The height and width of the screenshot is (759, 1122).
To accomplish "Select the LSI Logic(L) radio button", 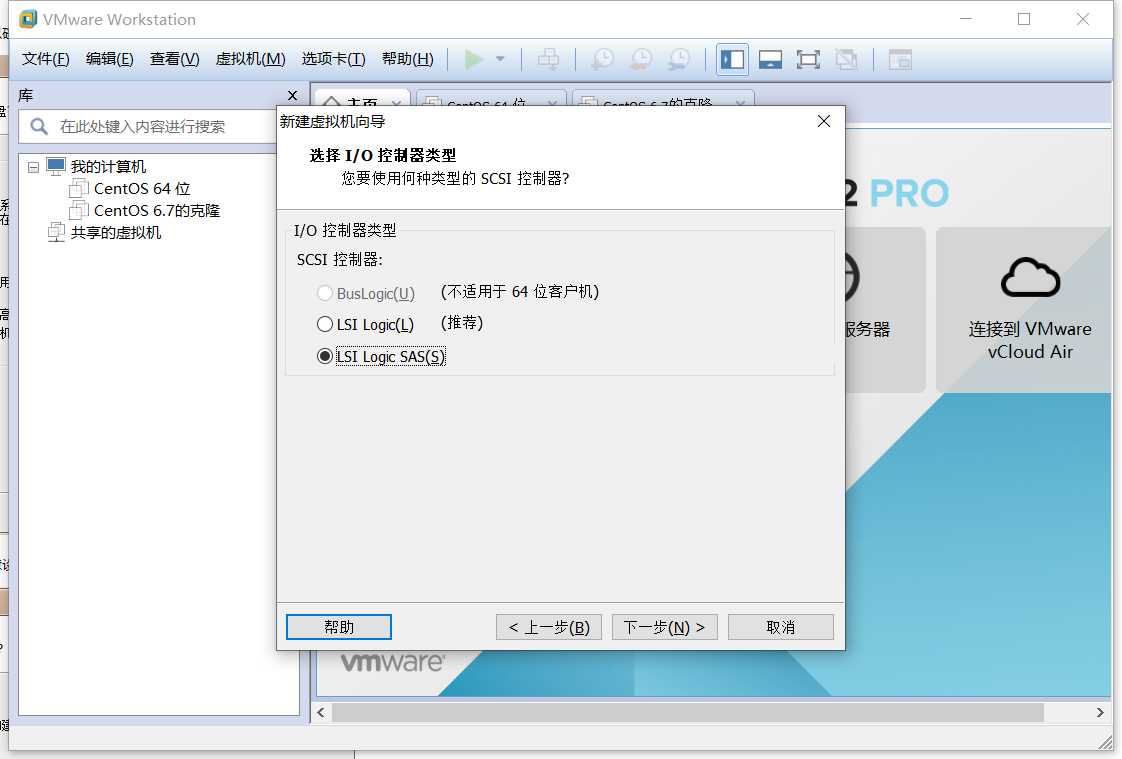I will click(x=325, y=325).
